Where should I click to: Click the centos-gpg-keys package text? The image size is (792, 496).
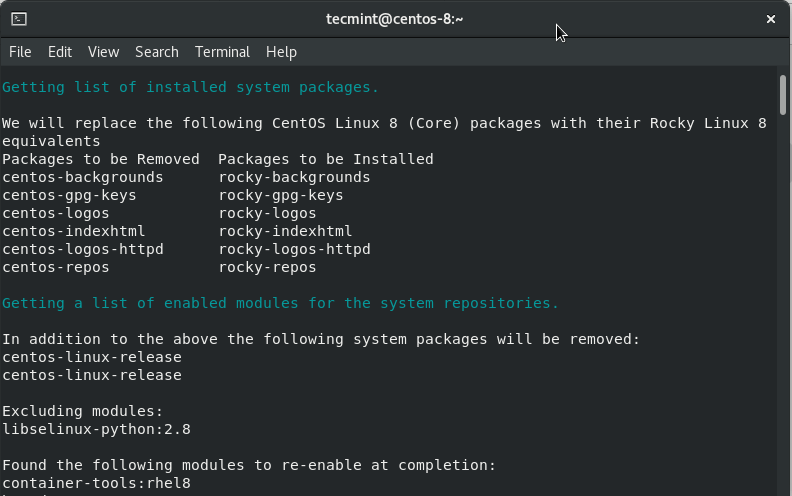click(x=69, y=195)
